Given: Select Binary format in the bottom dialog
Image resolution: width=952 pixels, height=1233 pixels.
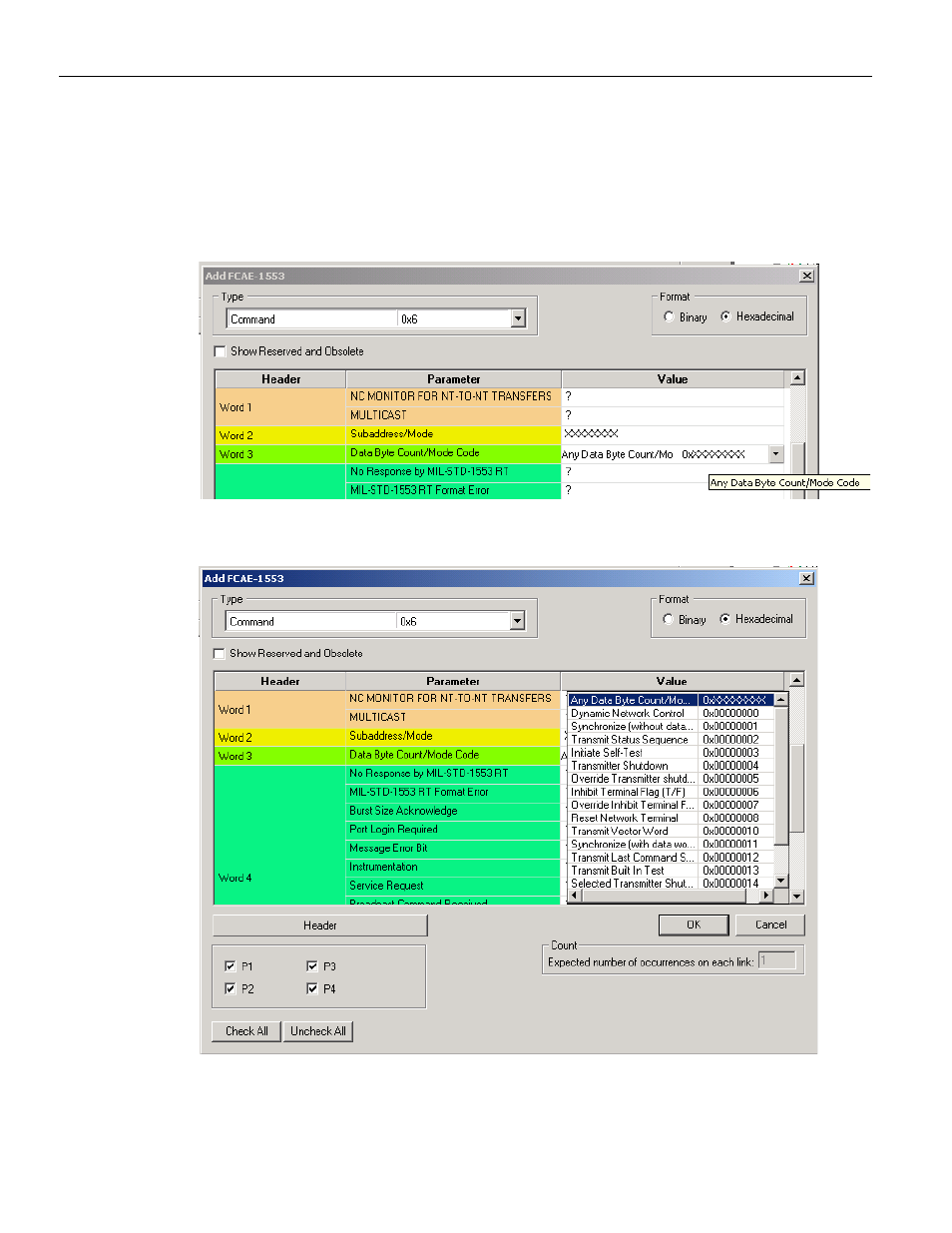Looking at the screenshot, I should 668,619.
